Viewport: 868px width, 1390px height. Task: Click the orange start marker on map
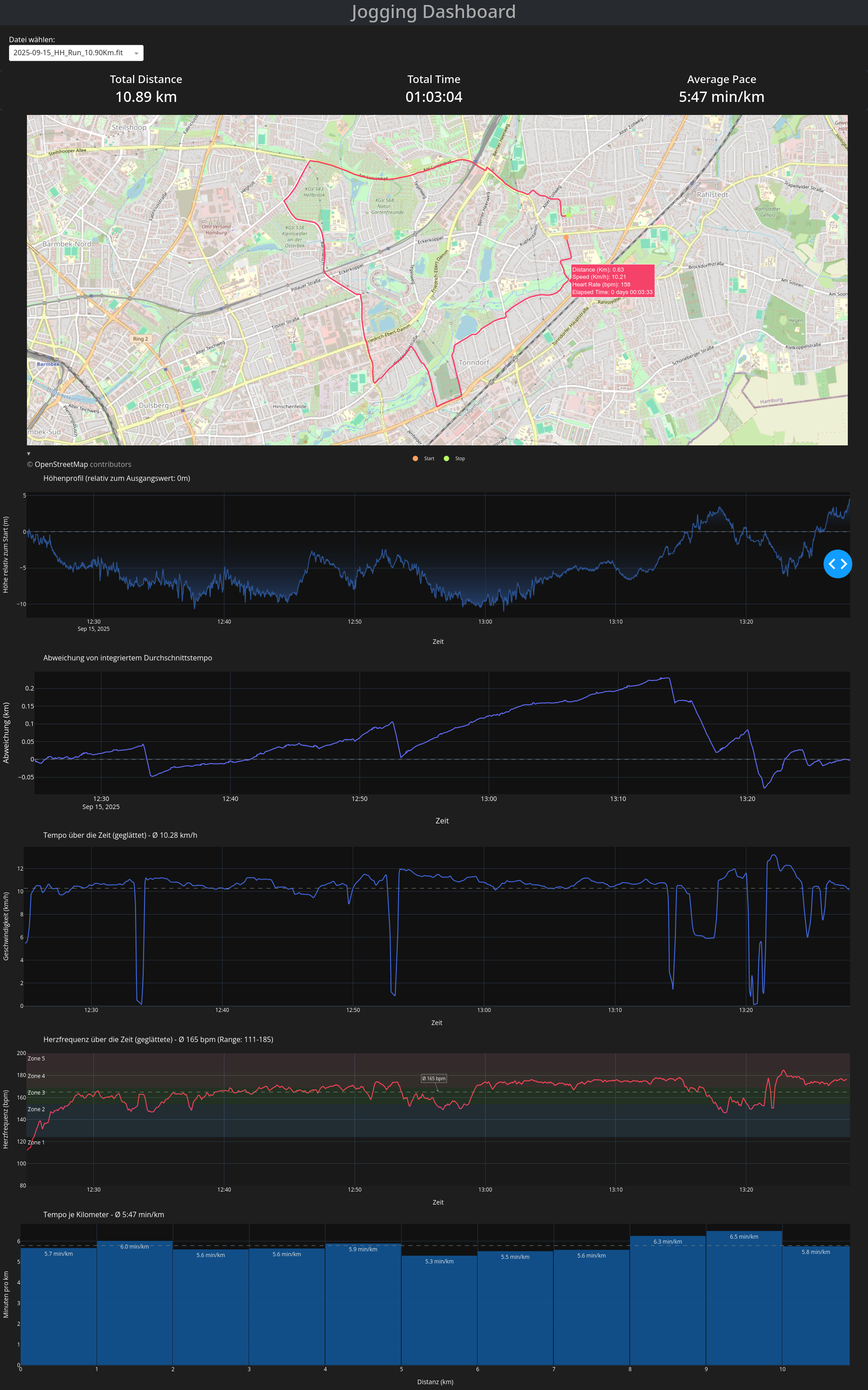click(x=566, y=237)
